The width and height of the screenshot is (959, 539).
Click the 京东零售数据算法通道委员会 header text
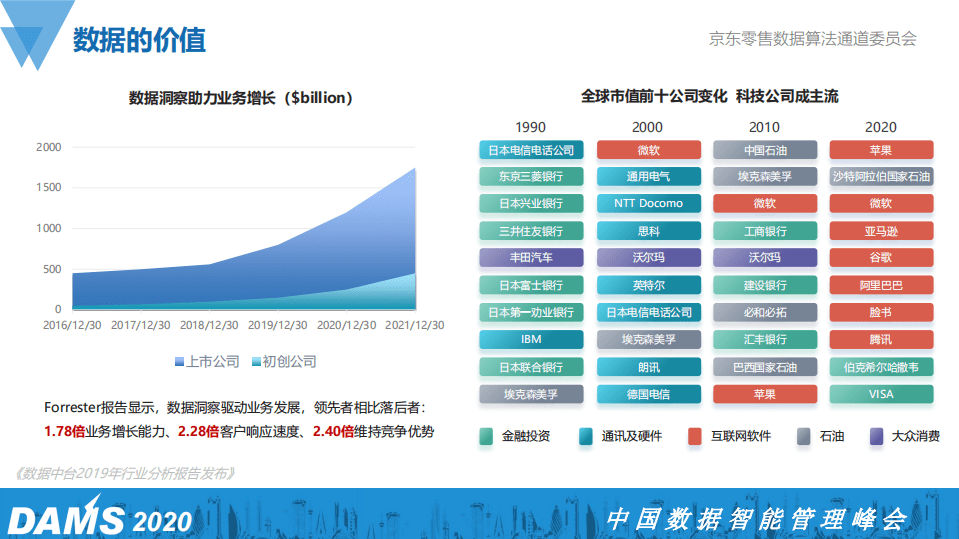tap(812, 39)
